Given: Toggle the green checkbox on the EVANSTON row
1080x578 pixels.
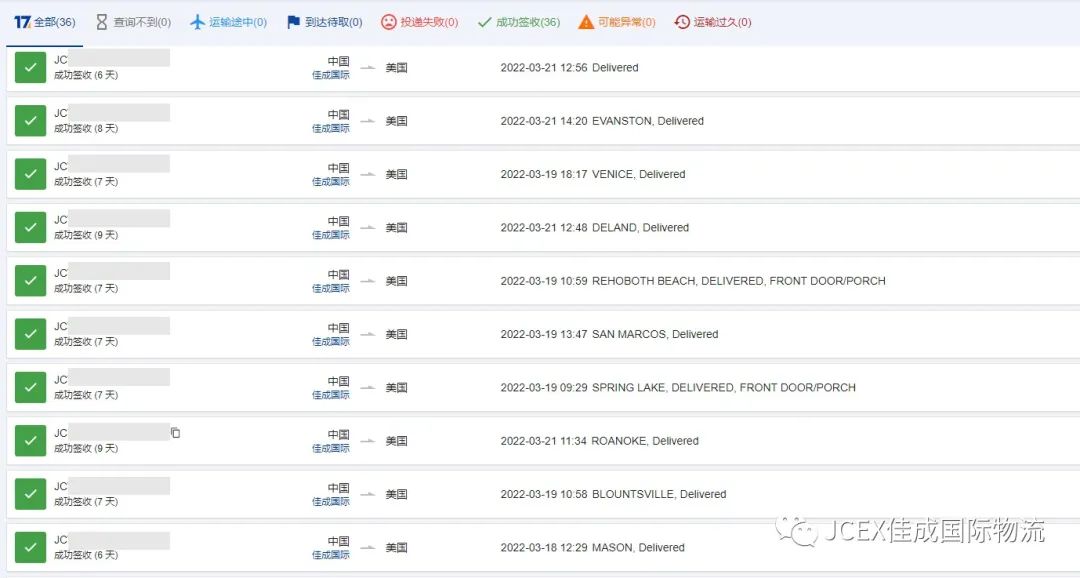Looking at the screenshot, I should tap(31, 121).
